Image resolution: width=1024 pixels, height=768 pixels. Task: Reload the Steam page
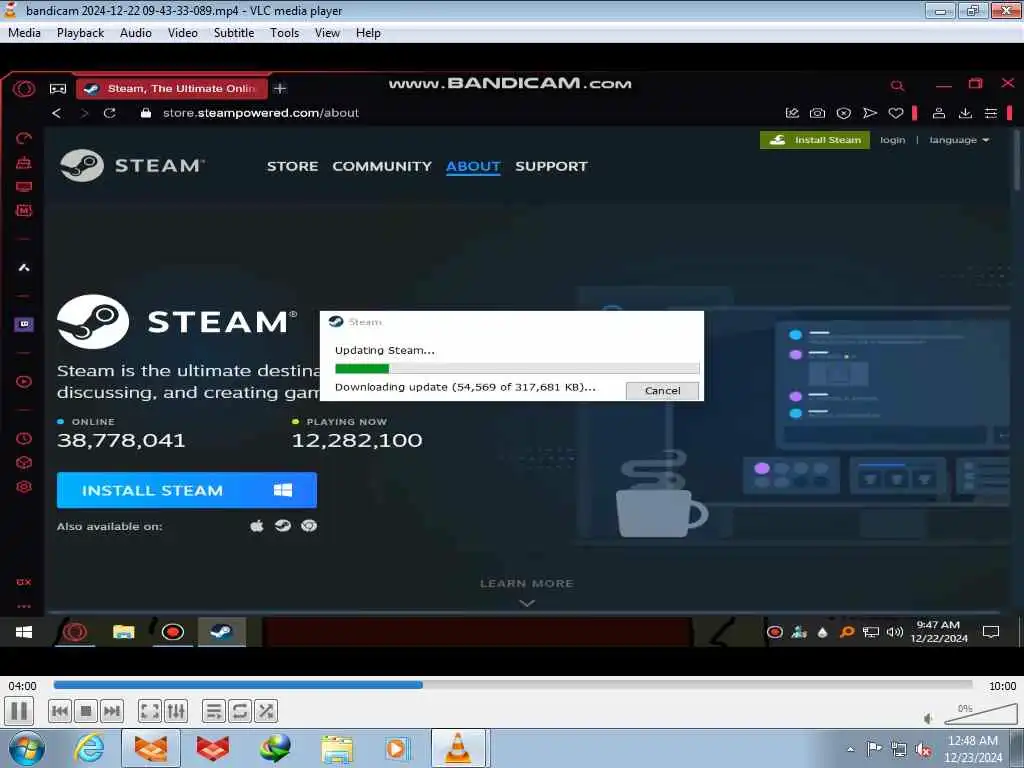click(110, 113)
